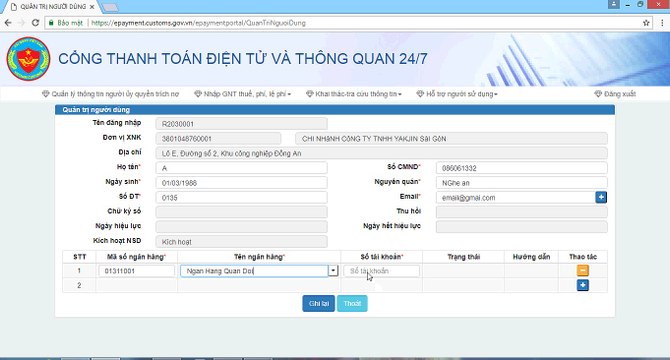
Task: Expand Khai thác-tra cứu thông tin menu
Action: click(354, 94)
